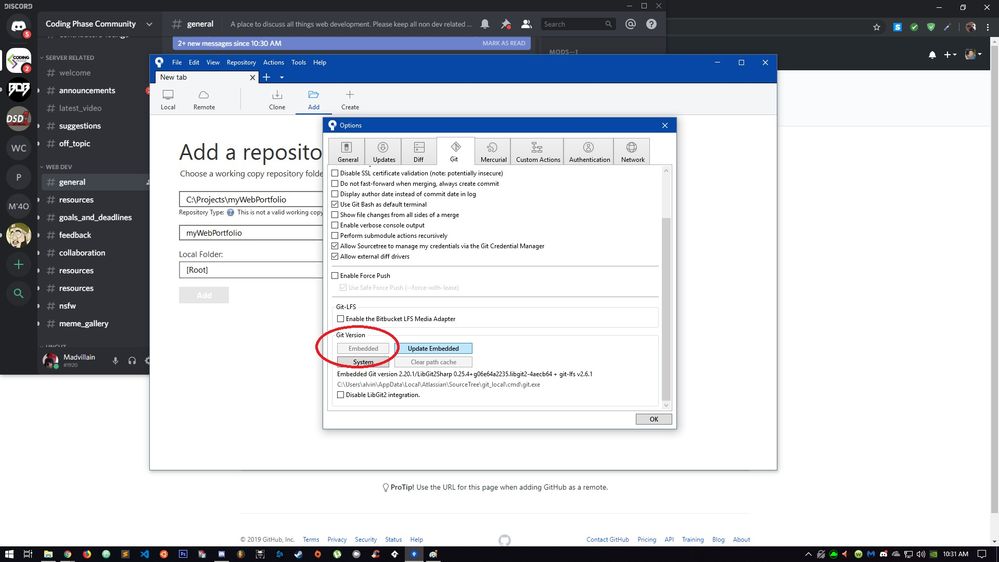Mute notifications bell in Discord channel header
Screen dimensions: 999x562
(485, 24)
